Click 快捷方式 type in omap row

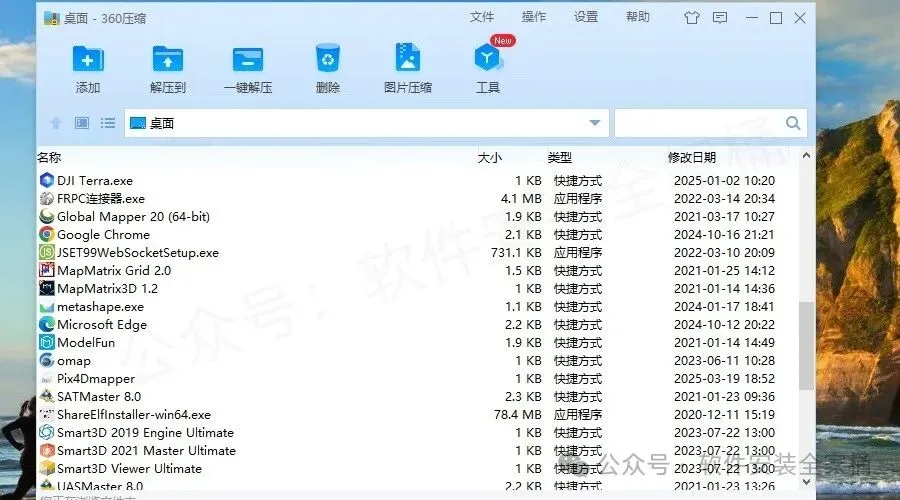point(578,361)
